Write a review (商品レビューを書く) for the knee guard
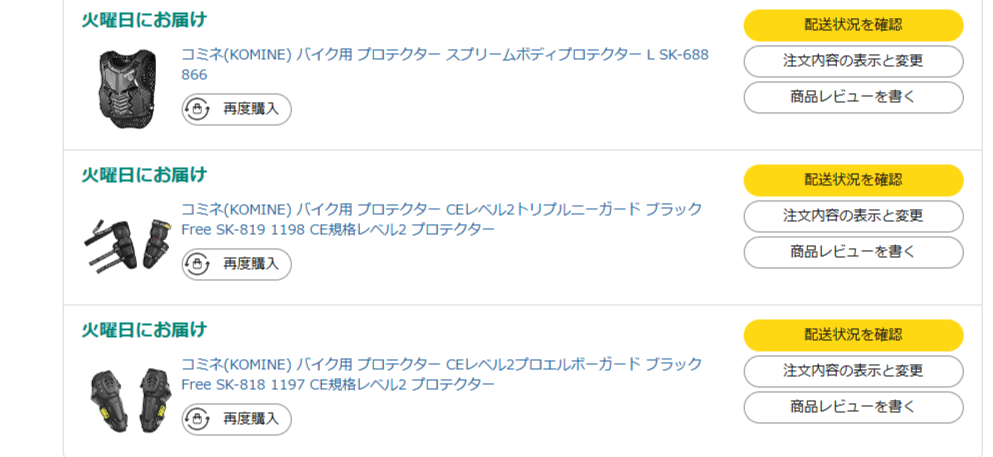 coord(853,252)
